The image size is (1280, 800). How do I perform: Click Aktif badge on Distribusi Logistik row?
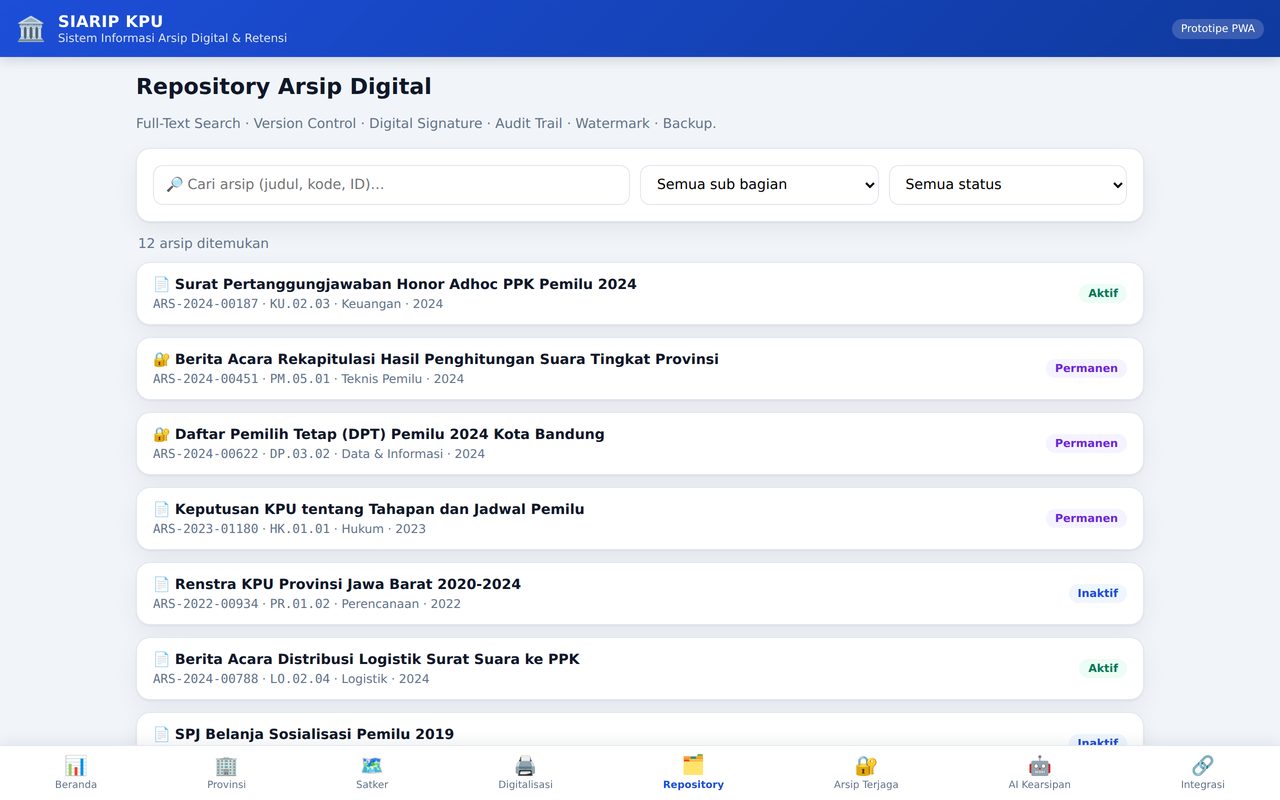(x=1103, y=668)
